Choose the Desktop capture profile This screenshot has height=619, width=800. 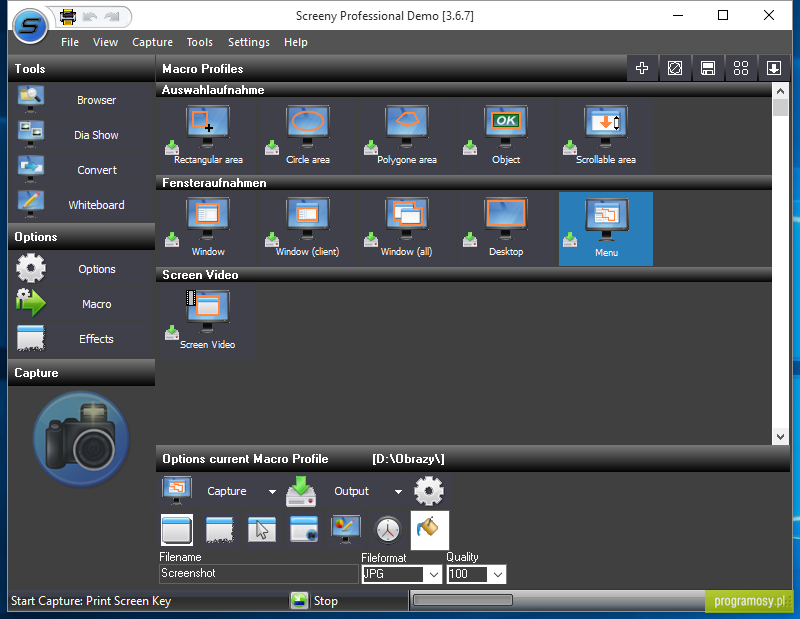coord(506,229)
